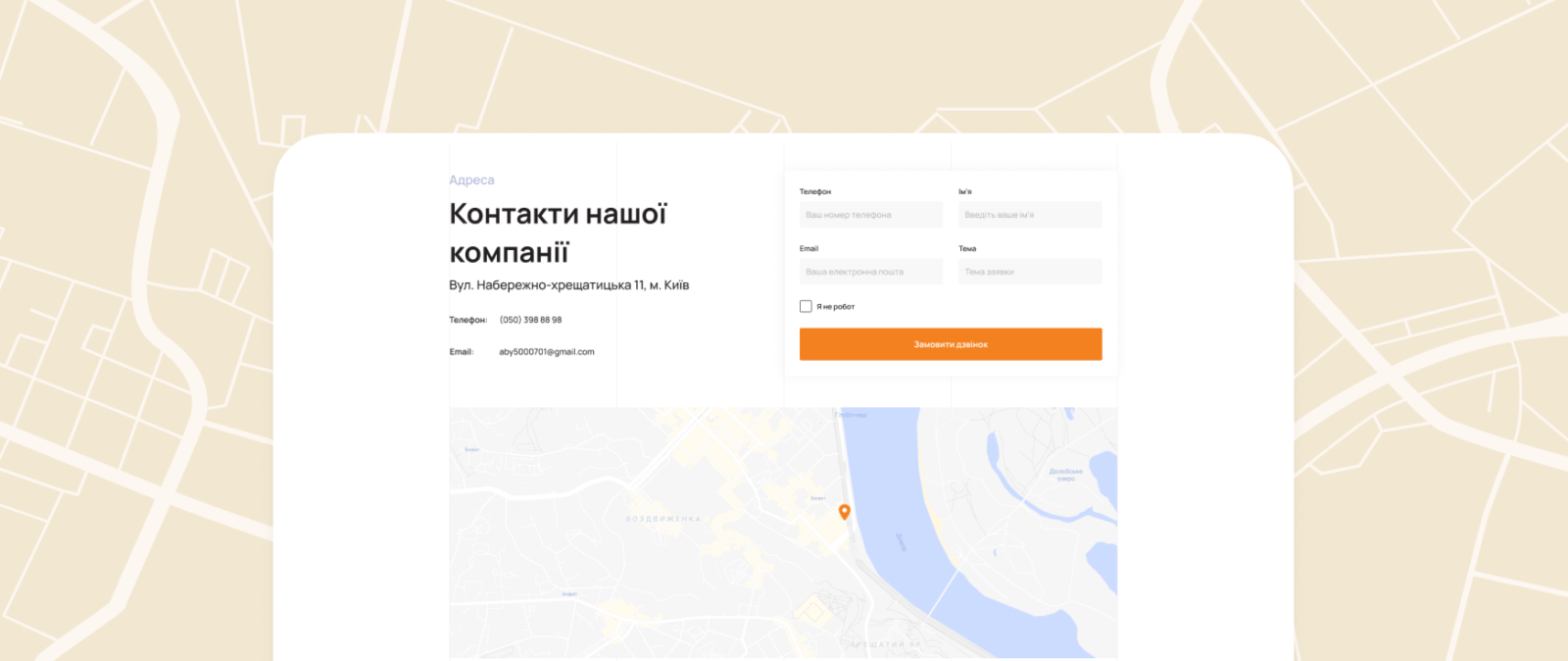Click the "Email" label above form input
This screenshot has width=1568, height=661.
pyautogui.click(x=808, y=249)
